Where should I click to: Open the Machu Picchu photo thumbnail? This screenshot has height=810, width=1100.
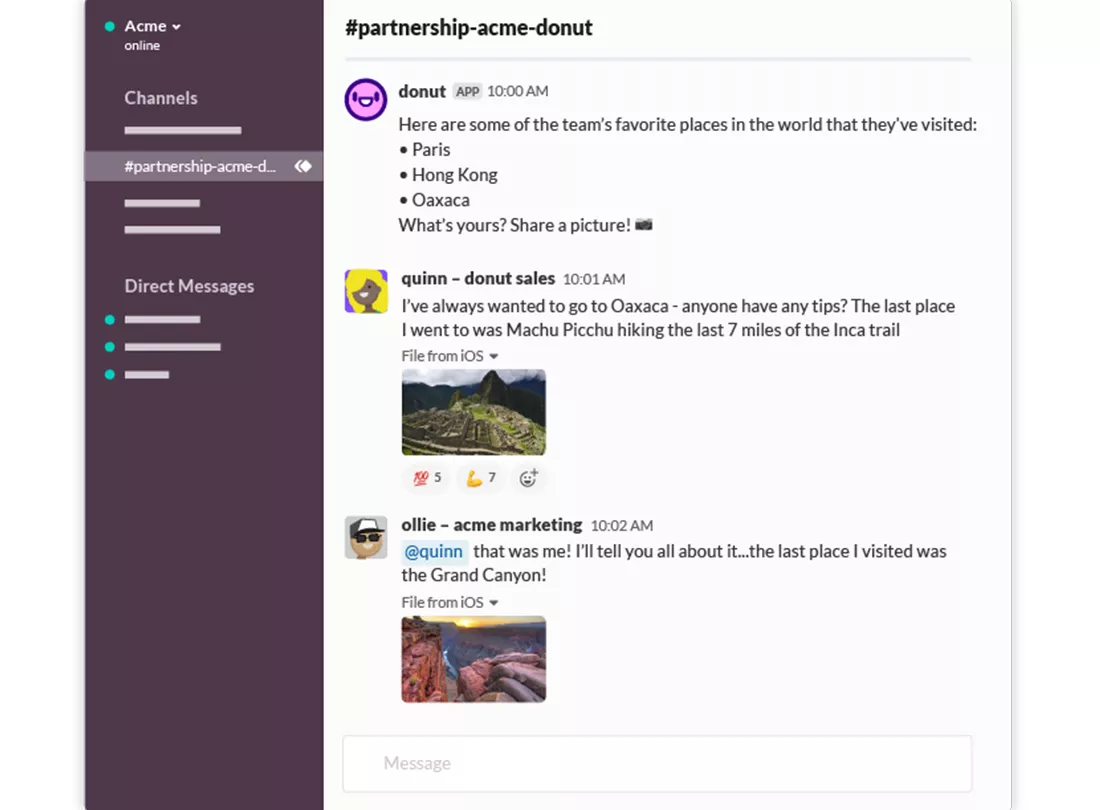tap(474, 412)
